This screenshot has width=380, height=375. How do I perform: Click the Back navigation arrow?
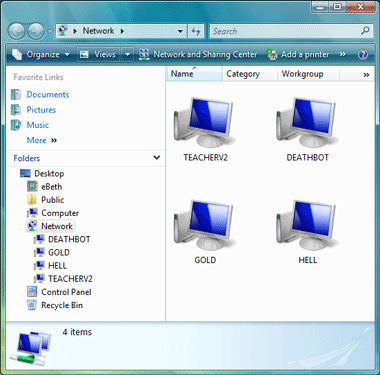click(16, 31)
